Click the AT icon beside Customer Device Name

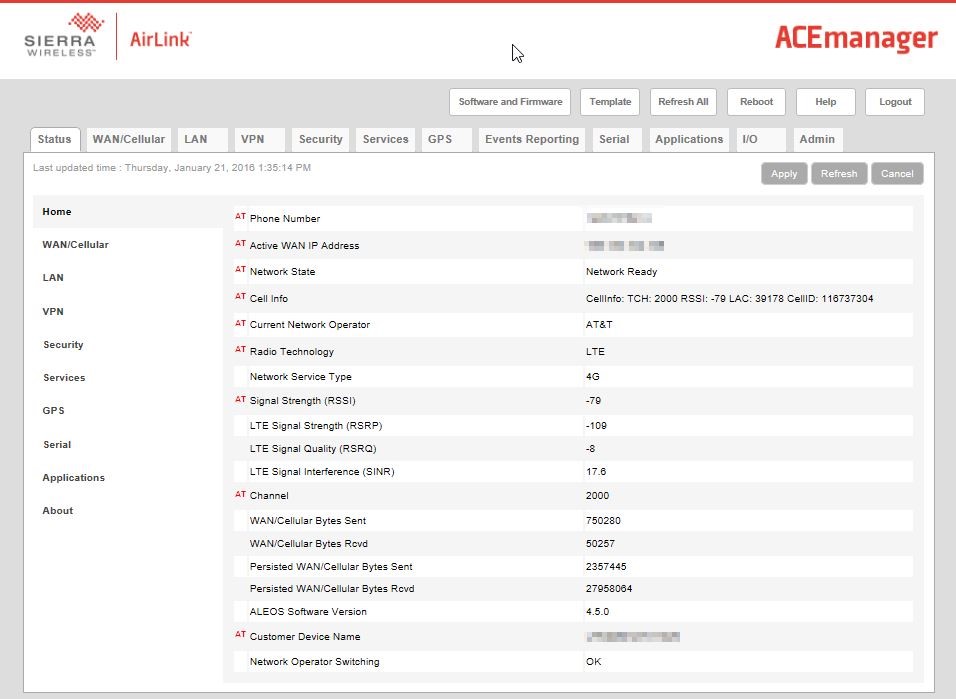point(240,635)
